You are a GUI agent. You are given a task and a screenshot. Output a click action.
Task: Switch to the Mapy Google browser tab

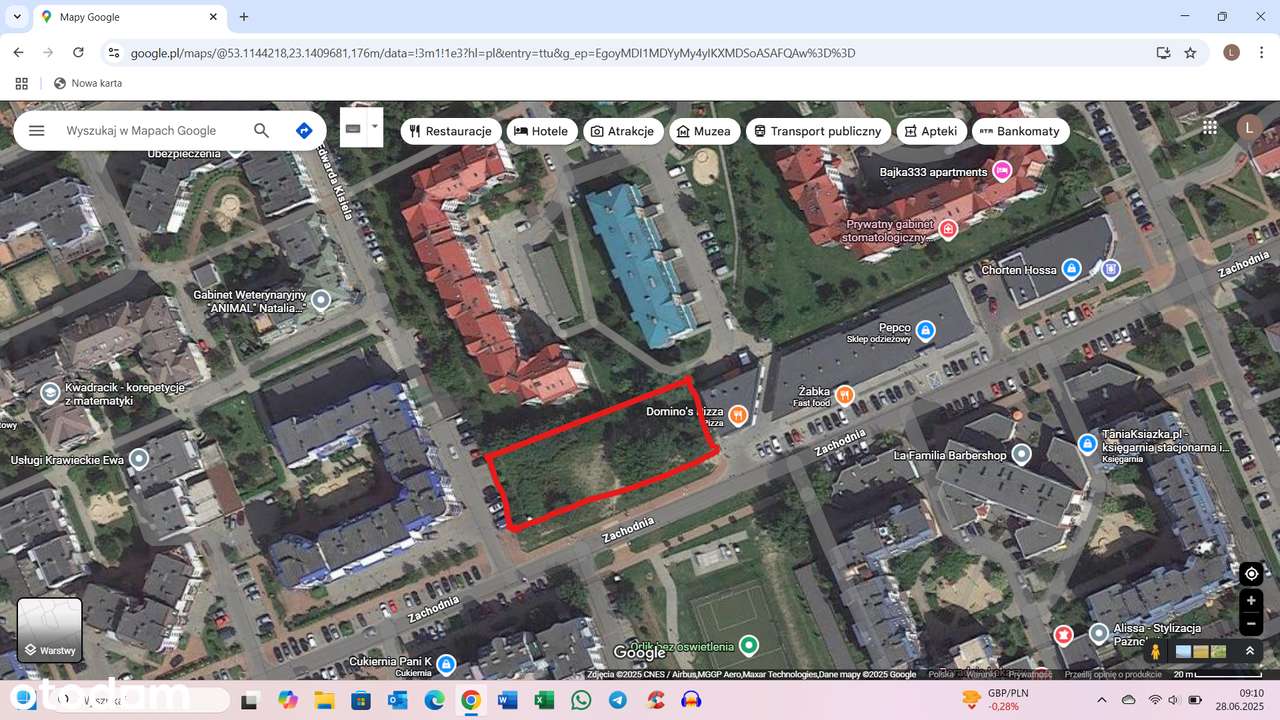coord(130,17)
